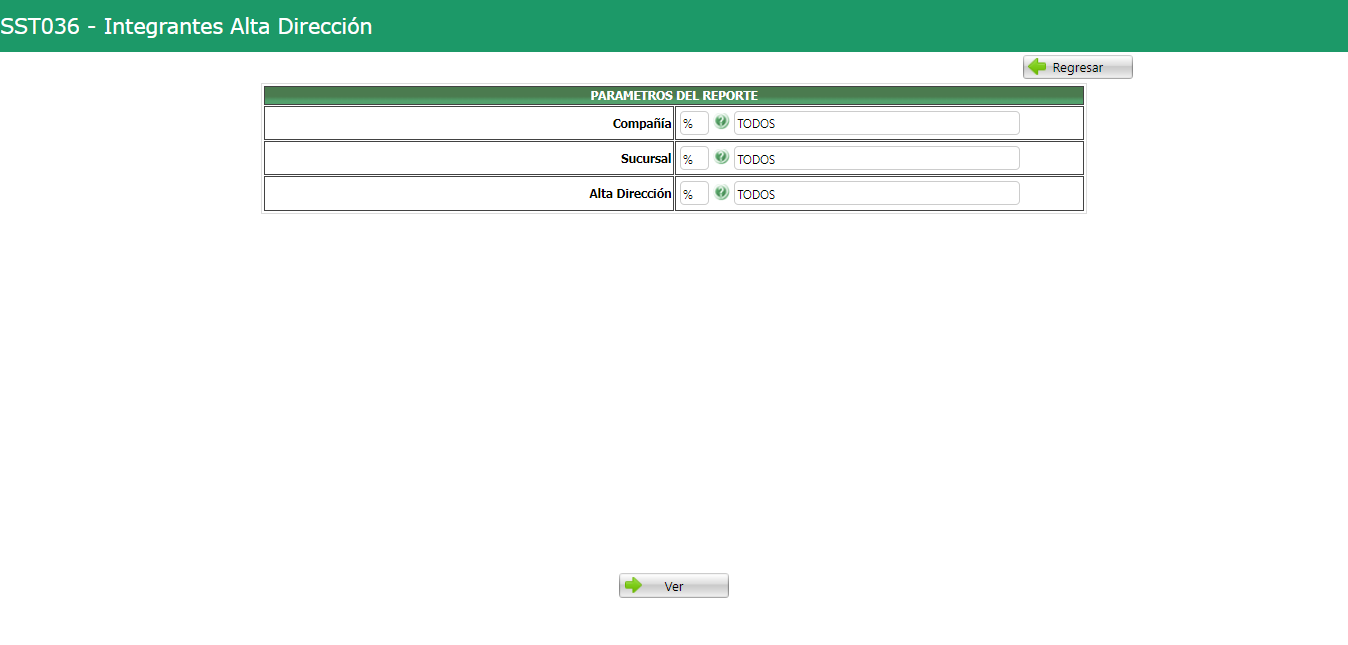This screenshot has height=645, width=1348.
Task: Click the SST036 - Integrantes Alta Dirección title
Action: pos(186,27)
